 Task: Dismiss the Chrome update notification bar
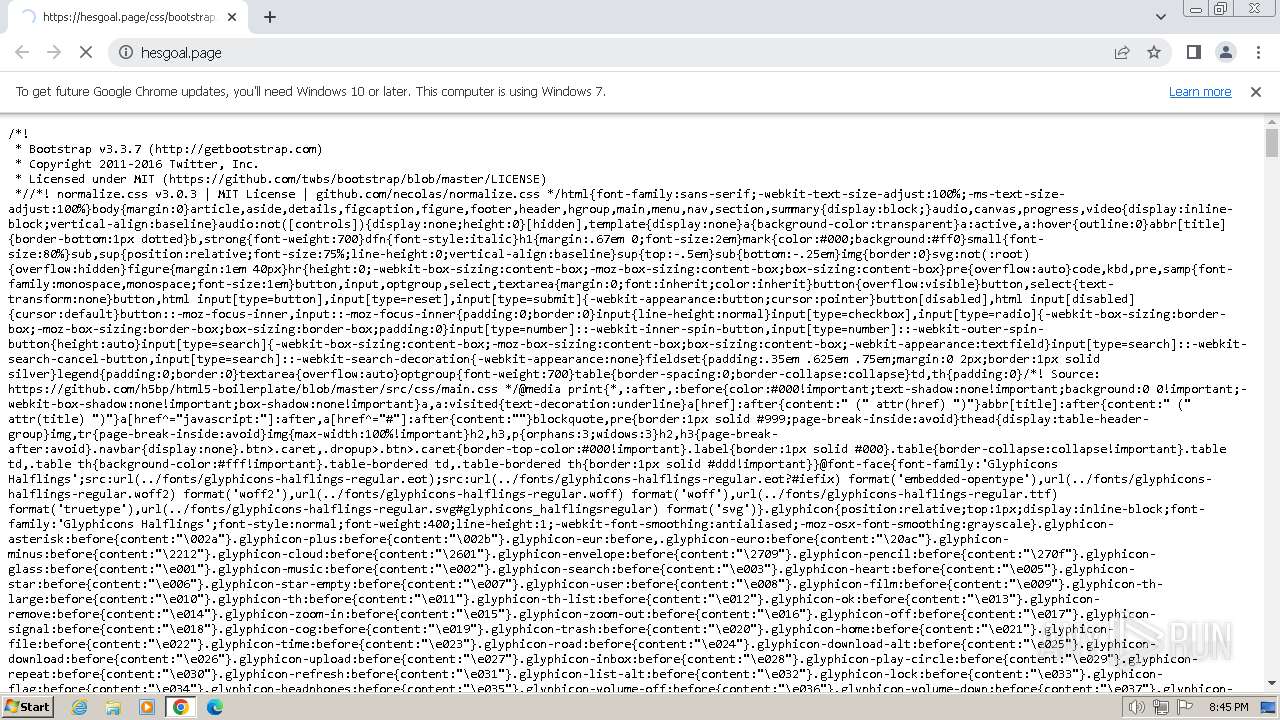tap(1256, 91)
